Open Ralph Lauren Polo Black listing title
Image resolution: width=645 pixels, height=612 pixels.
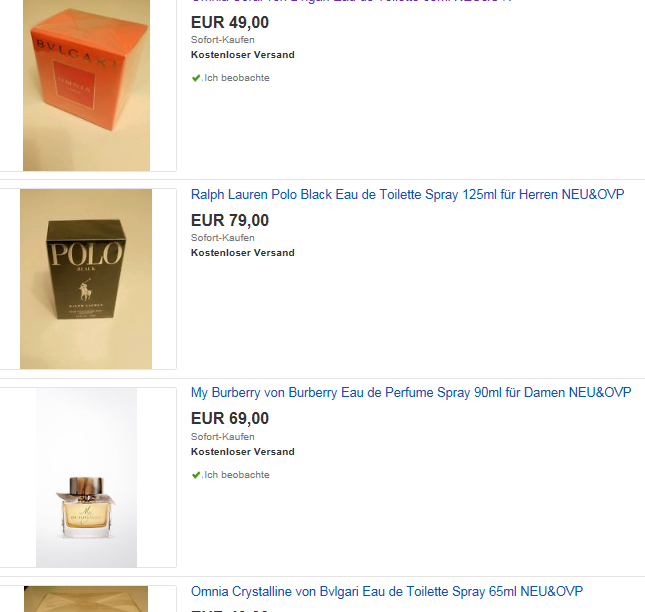click(x=408, y=194)
